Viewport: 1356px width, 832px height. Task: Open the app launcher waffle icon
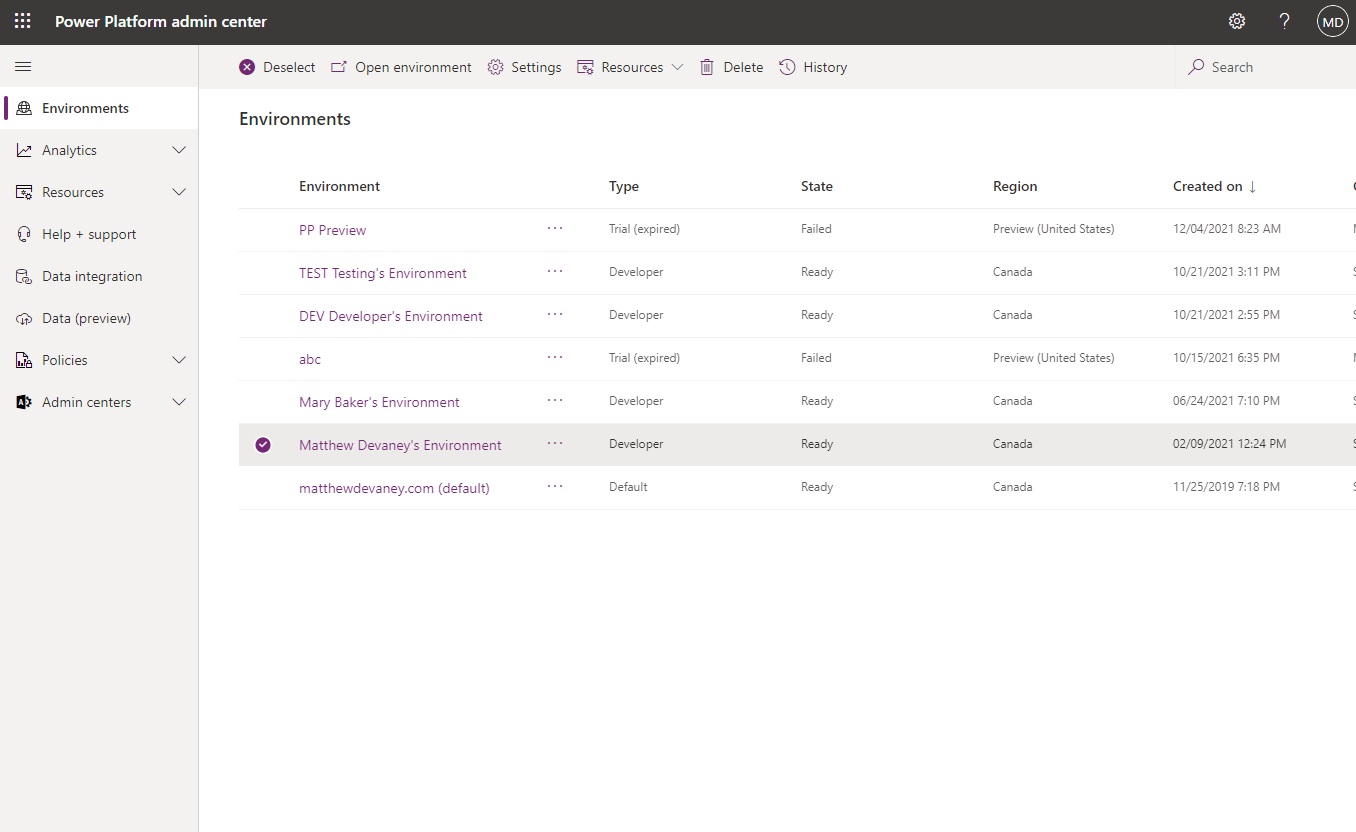22,21
